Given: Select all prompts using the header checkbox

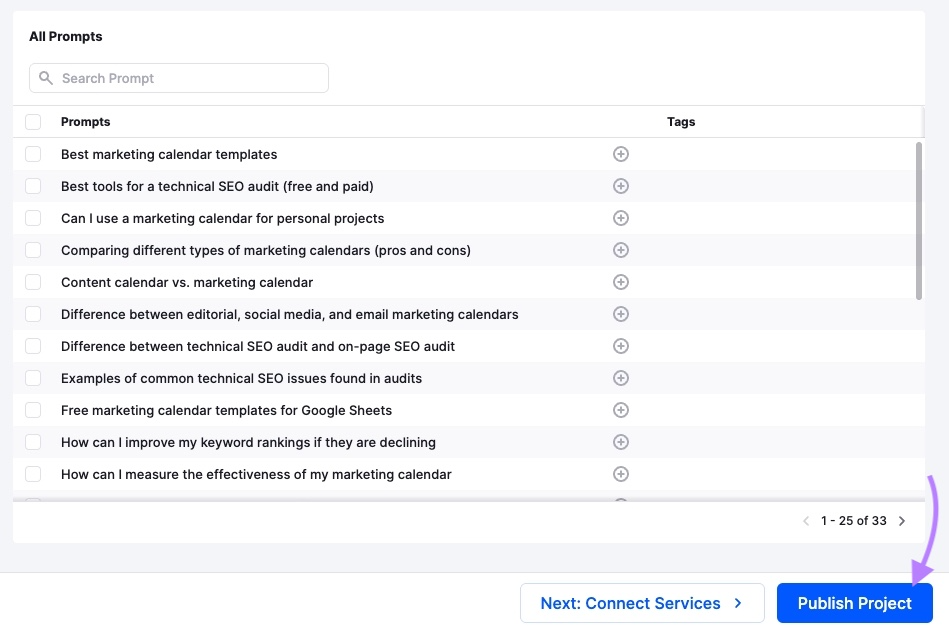Looking at the screenshot, I should (x=33, y=121).
